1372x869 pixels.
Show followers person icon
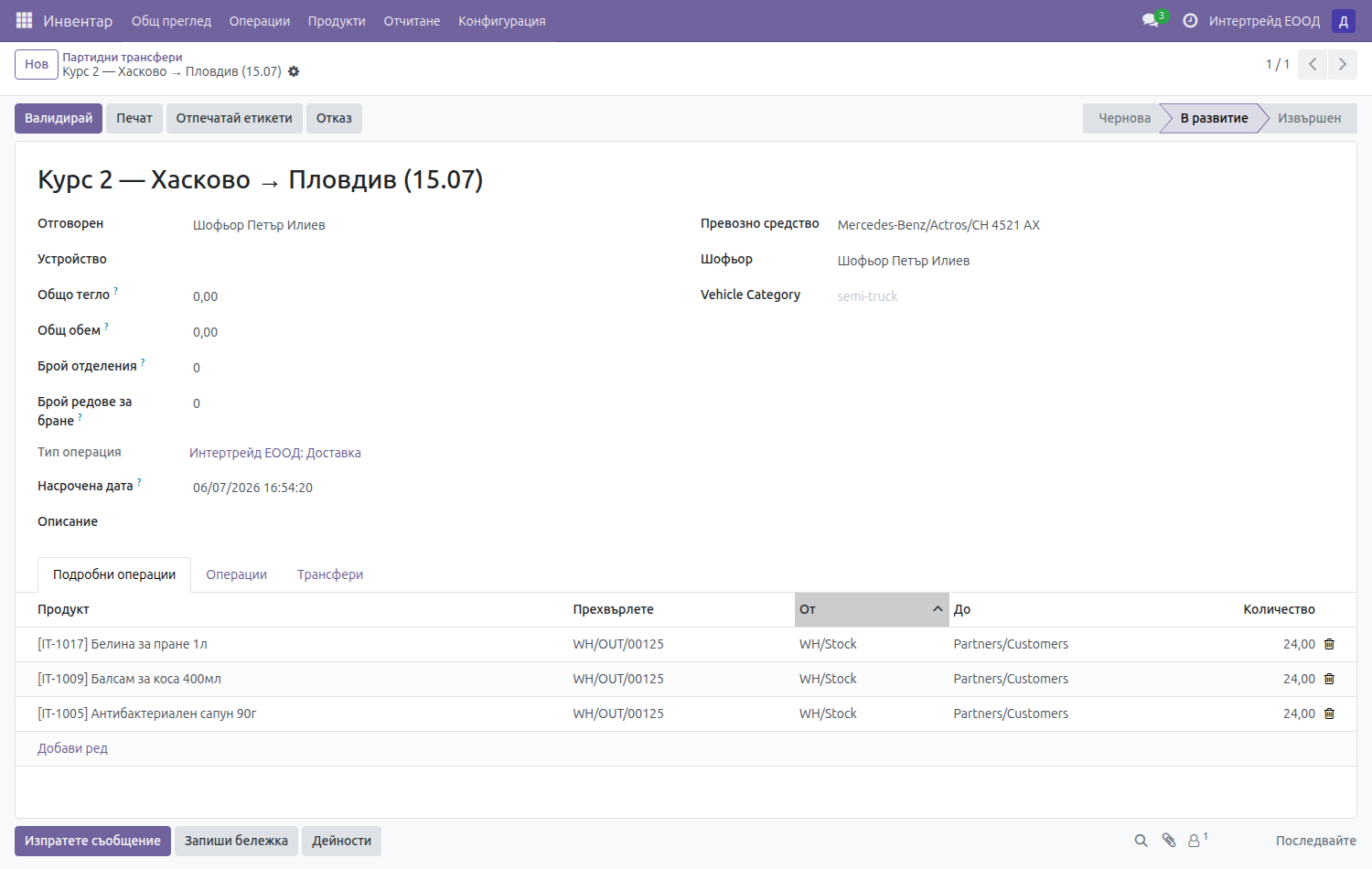[x=1195, y=841]
